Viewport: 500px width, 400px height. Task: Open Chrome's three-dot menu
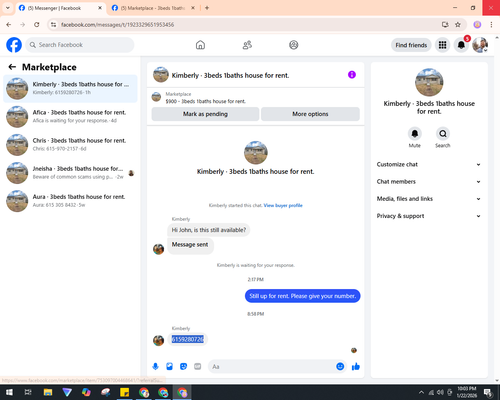(491, 25)
